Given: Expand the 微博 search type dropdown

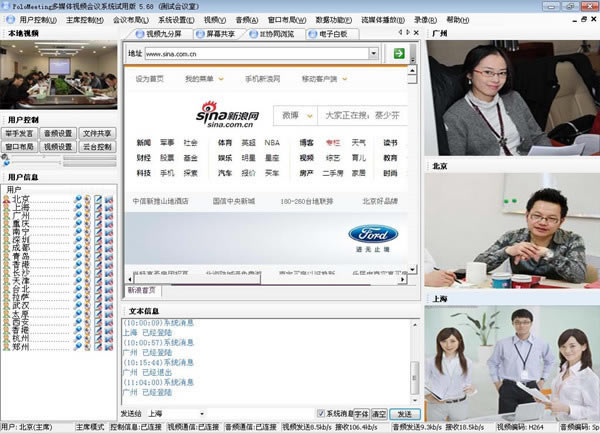Looking at the screenshot, I should (310, 116).
